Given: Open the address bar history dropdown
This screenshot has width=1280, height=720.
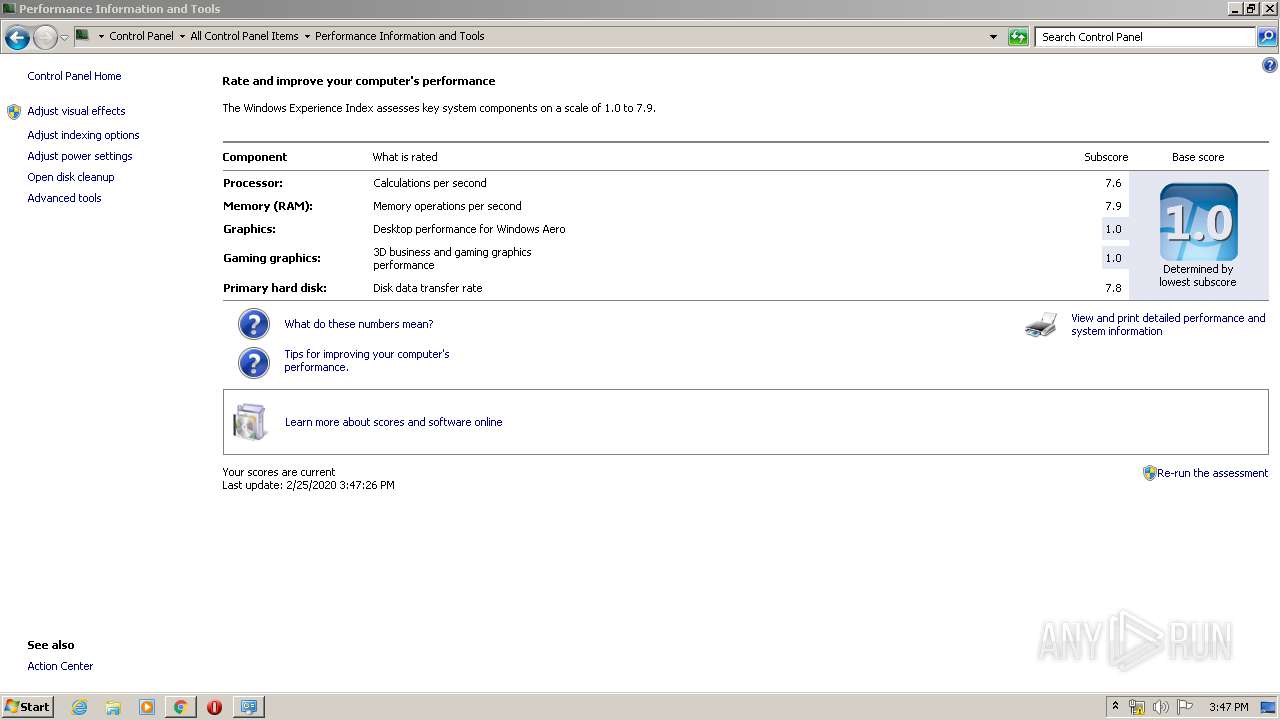Looking at the screenshot, I should pyautogui.click(x=993, y=37).
